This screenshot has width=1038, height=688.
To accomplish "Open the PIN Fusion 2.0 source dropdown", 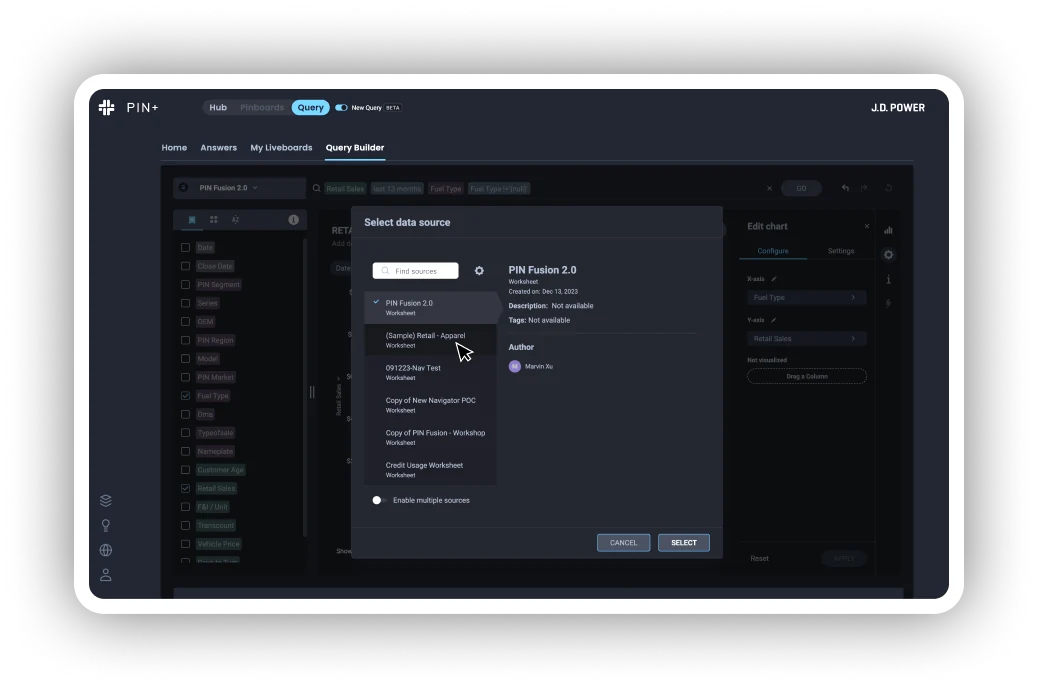I will pos(239,188).
